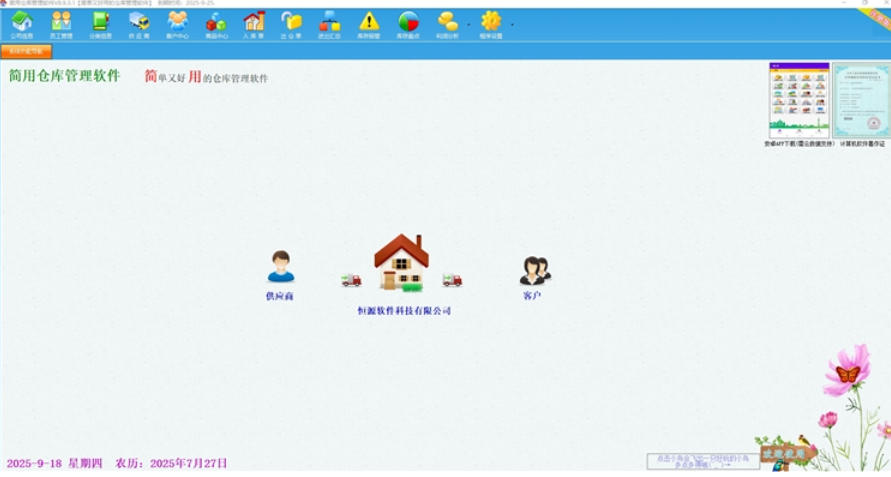Click the application icon in title bar

click(3, 3)
